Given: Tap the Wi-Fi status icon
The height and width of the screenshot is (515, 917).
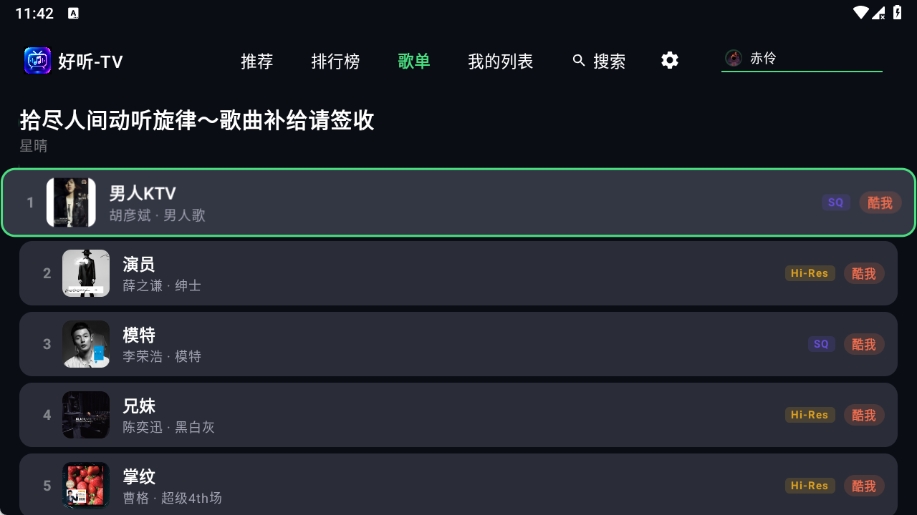Looking at the screenshot, I should coord(860,12).
